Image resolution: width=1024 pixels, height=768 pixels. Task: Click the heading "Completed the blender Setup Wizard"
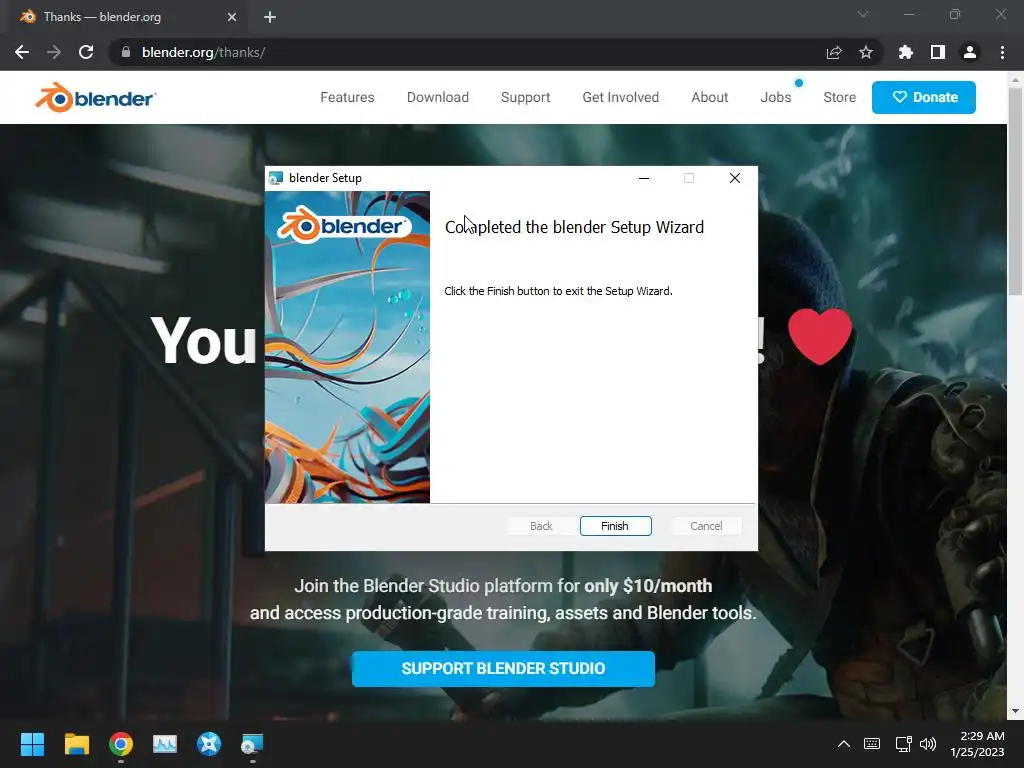574,227
